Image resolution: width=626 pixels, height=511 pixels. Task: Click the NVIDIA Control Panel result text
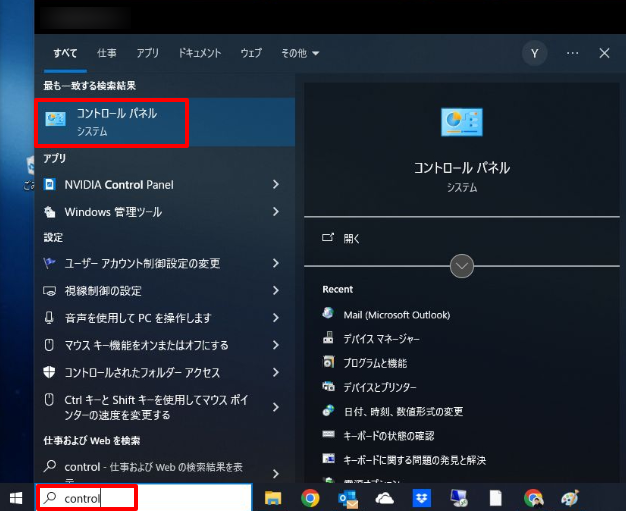[x=119, y=185]
